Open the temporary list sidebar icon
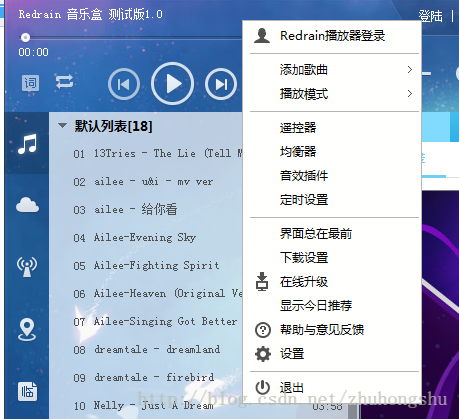The width and height of the screenshot is (459, 419). pyautogui.click(x=27, y=391)
